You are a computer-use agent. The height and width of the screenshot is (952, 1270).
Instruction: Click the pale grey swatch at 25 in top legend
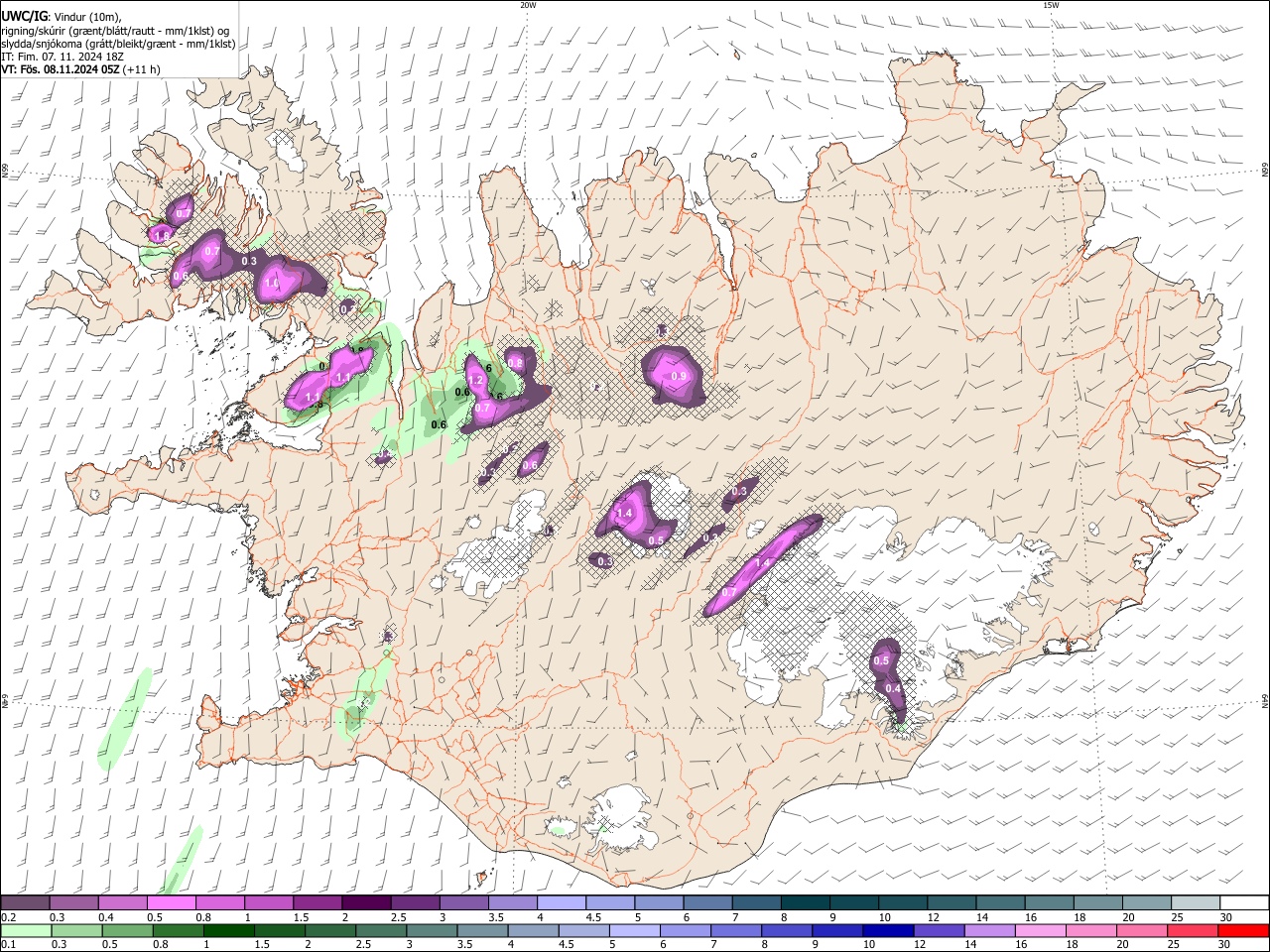tap(1195, 902)
